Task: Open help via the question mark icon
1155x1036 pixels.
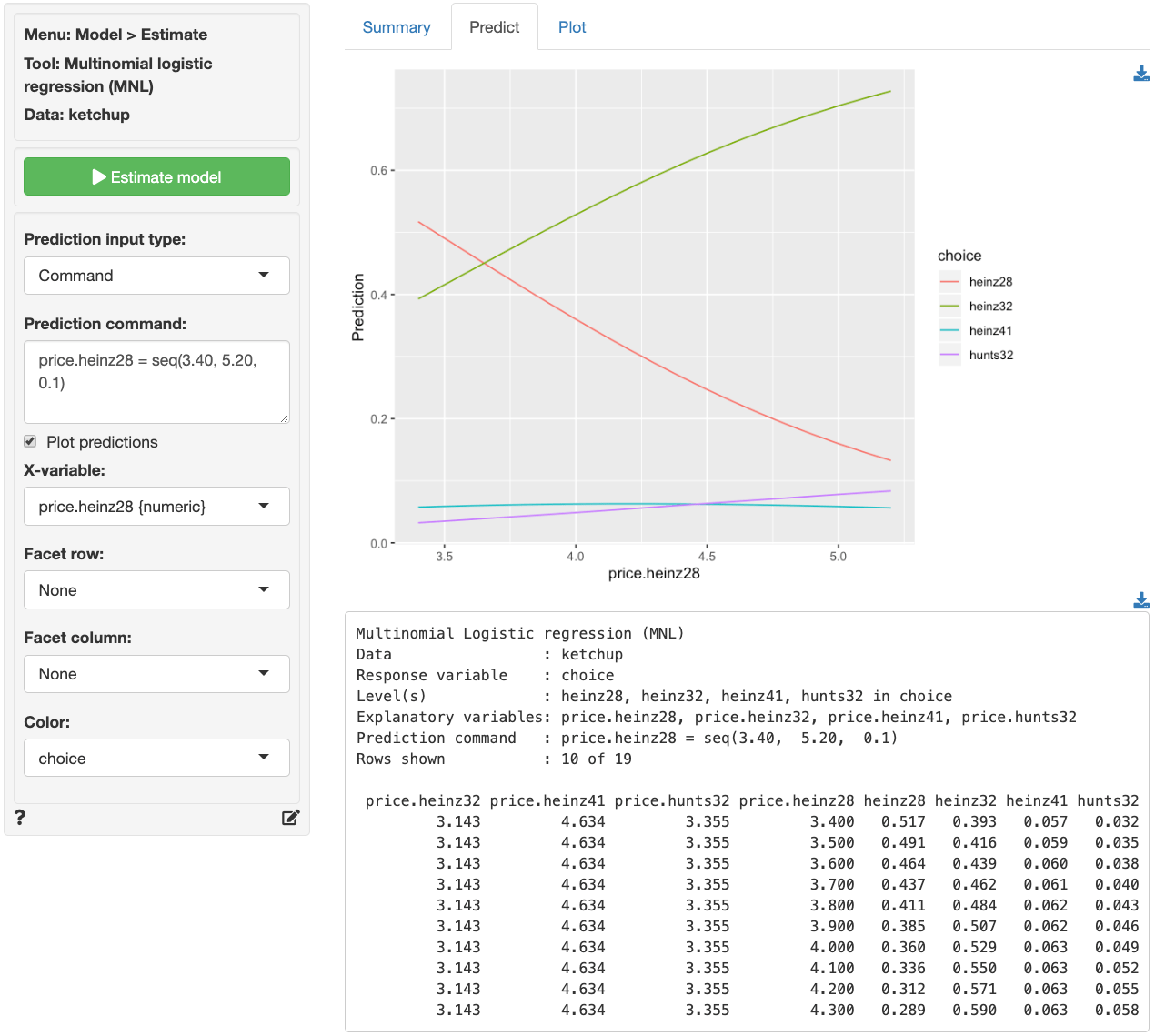Action: [20, 818]
